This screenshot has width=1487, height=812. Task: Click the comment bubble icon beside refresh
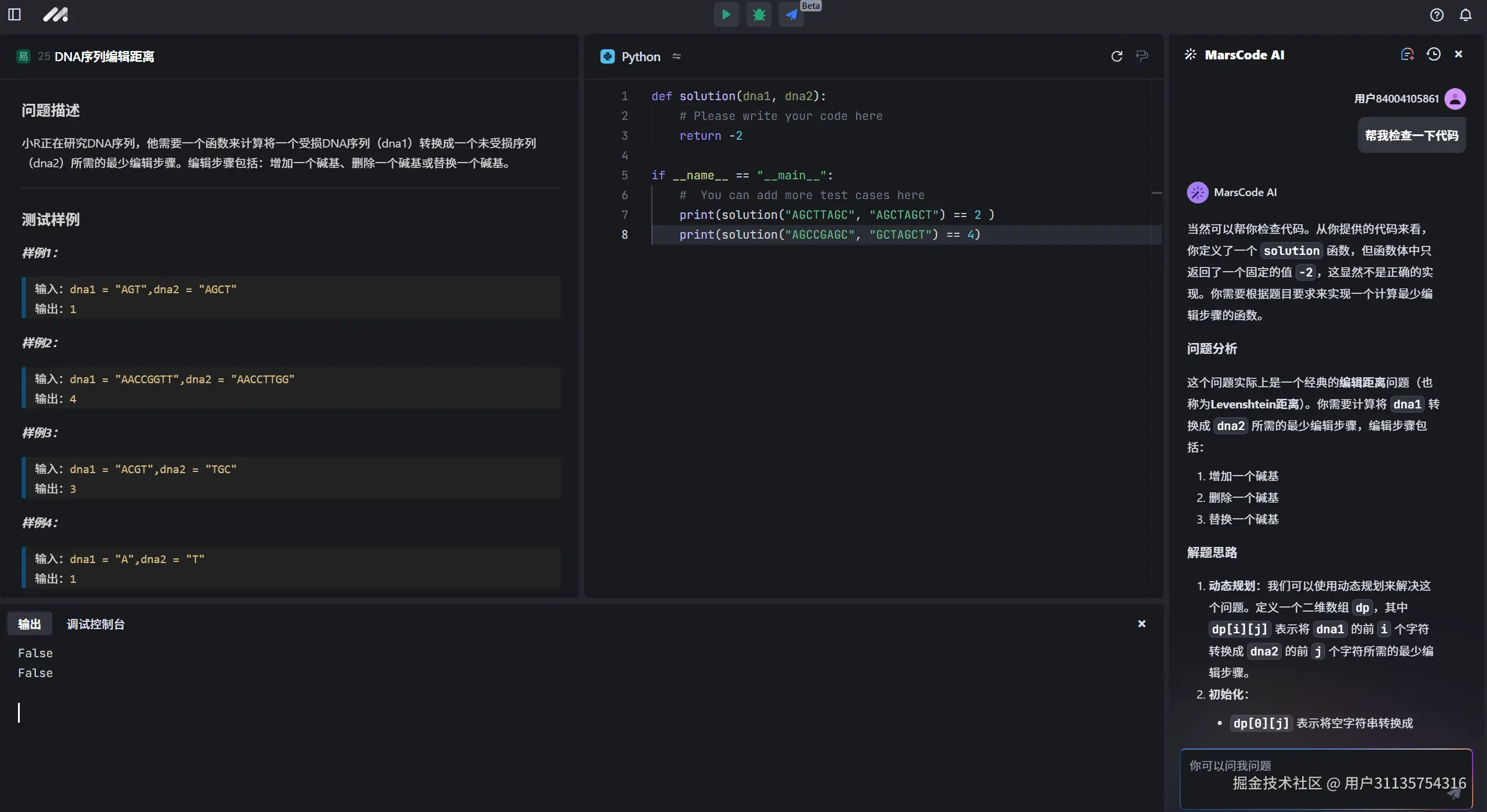pyautogui.click(x=1142, y=56)
